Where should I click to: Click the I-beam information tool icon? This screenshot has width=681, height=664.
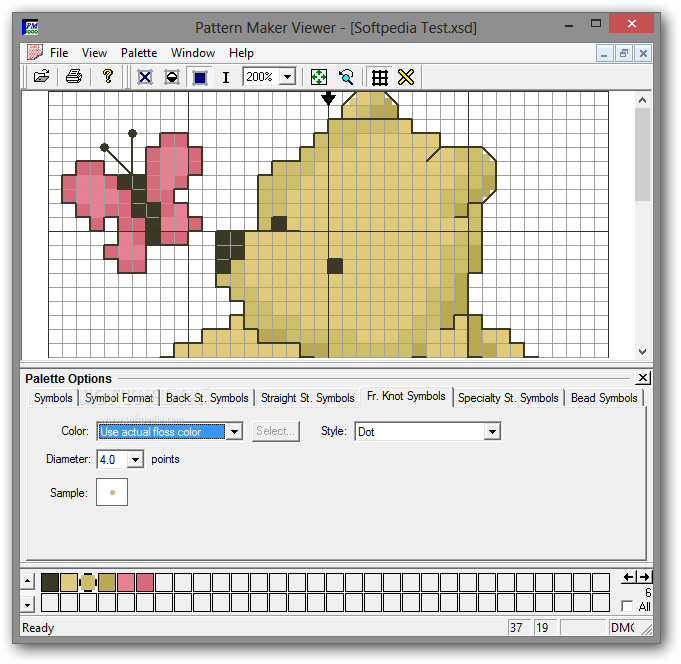[225, 77]
